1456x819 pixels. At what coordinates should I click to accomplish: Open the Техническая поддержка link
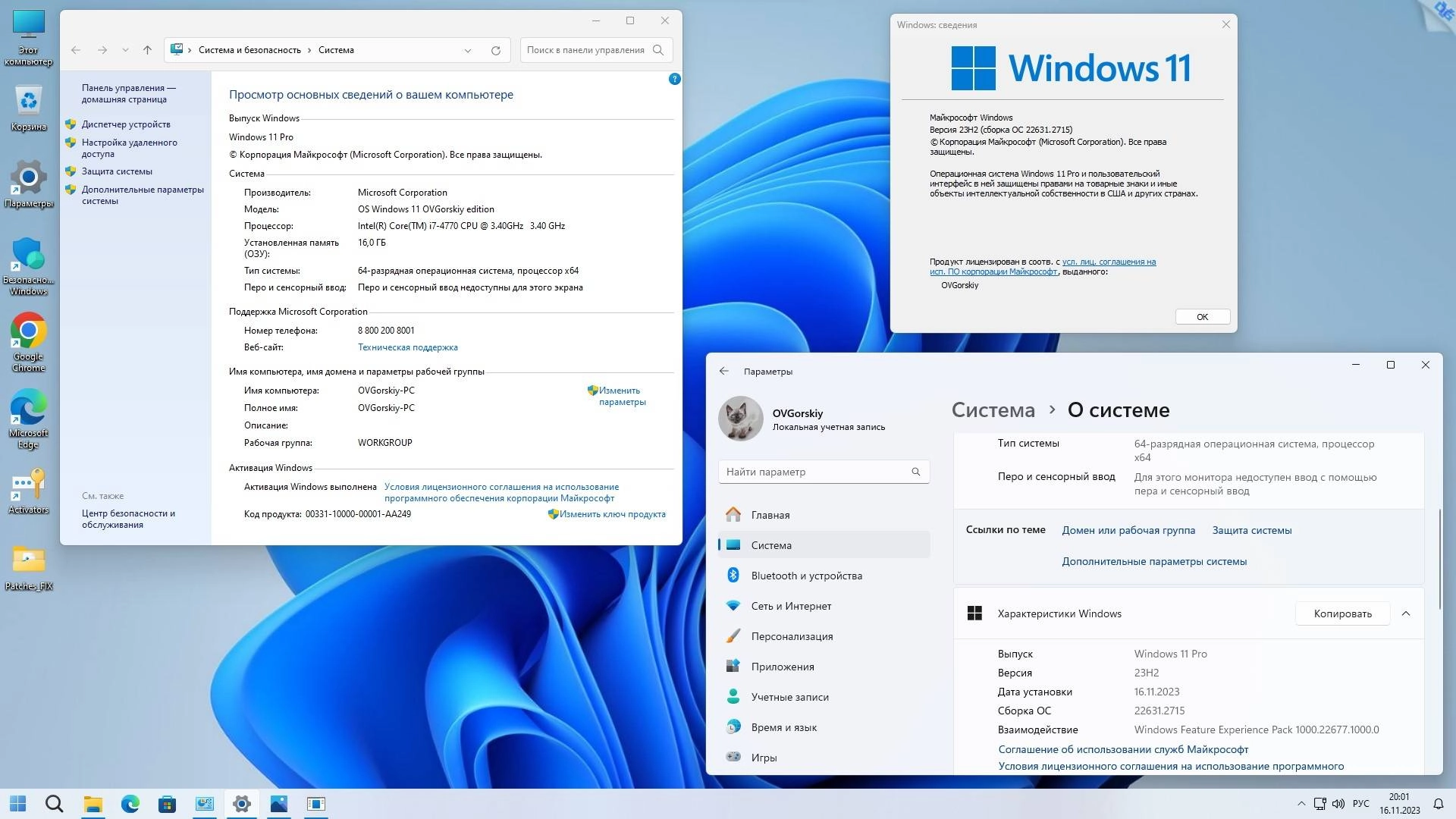click(x=407, y=347)
